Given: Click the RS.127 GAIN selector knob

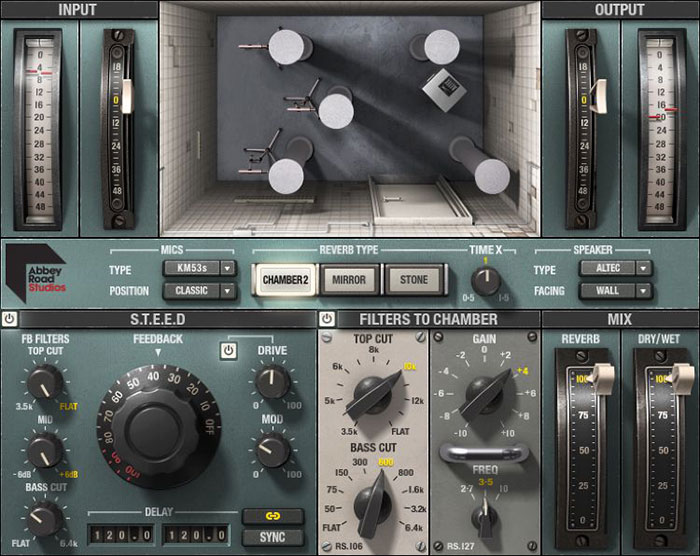Looking at the screenshot, I should click(485, 394).
